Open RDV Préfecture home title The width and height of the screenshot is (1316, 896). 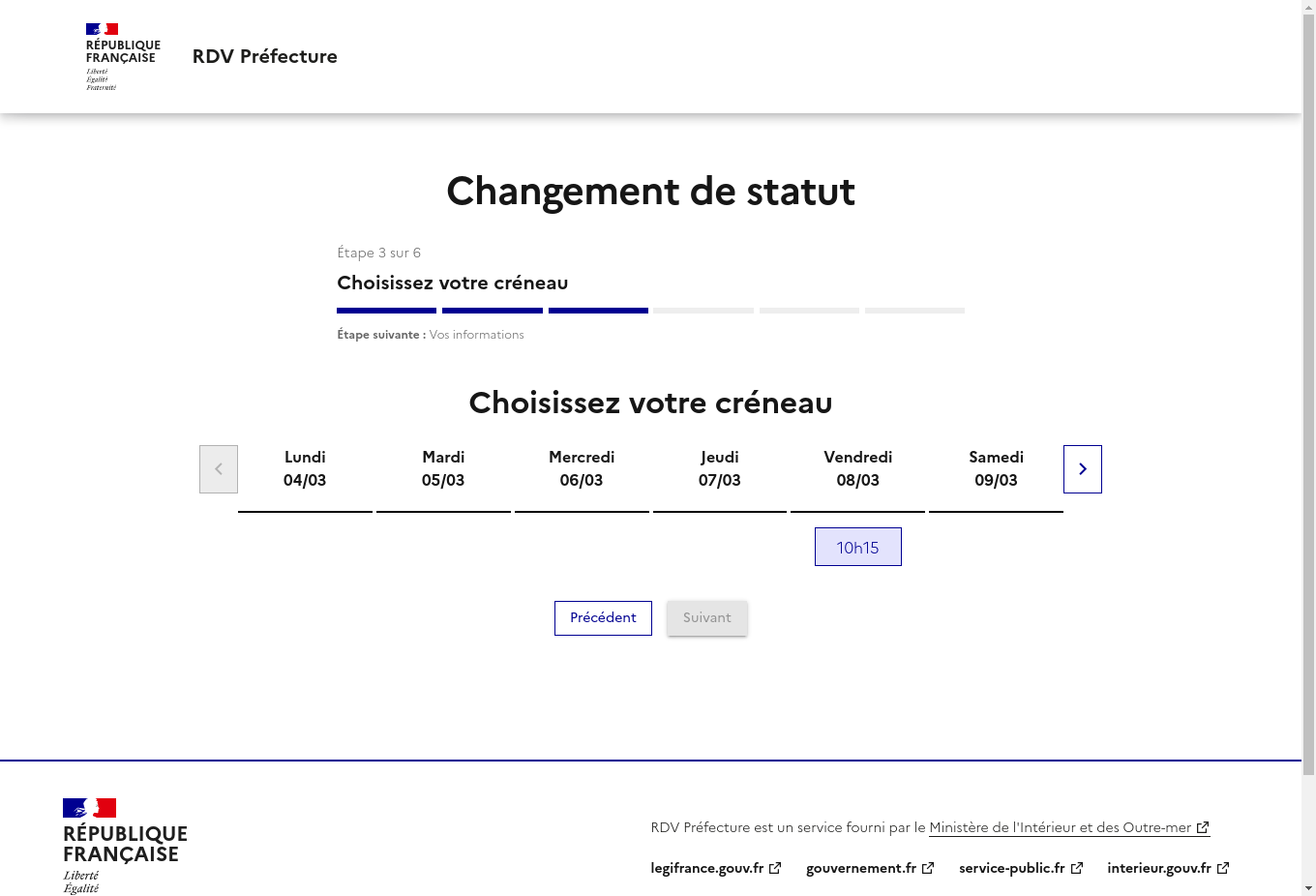[x=265, y=56]
